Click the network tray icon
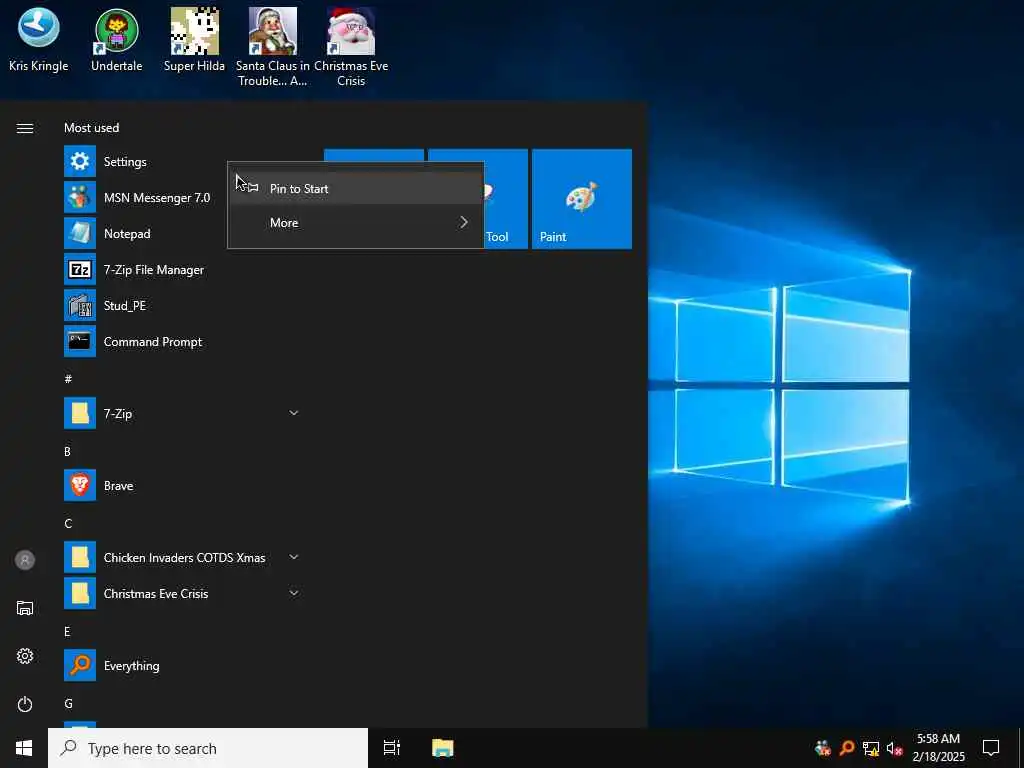 click(x=871, y=748)
